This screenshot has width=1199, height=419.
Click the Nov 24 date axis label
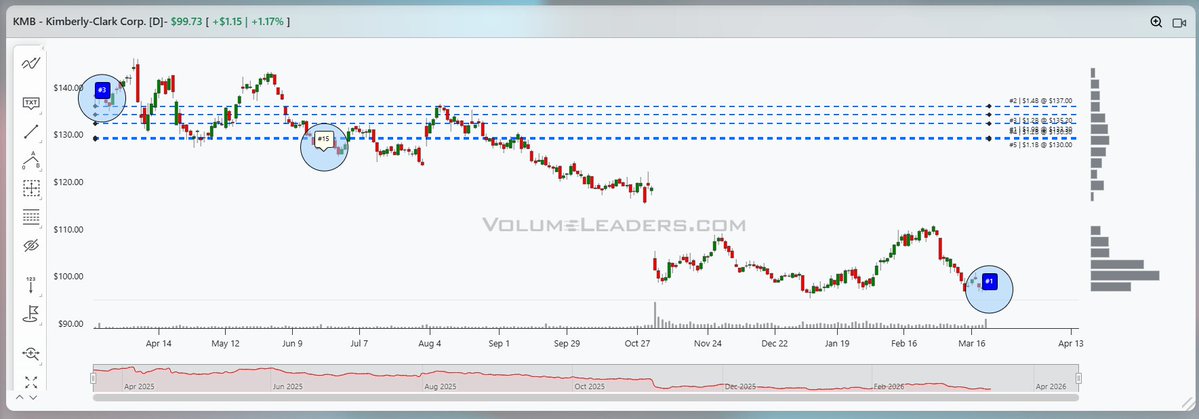tap(708, 343)
